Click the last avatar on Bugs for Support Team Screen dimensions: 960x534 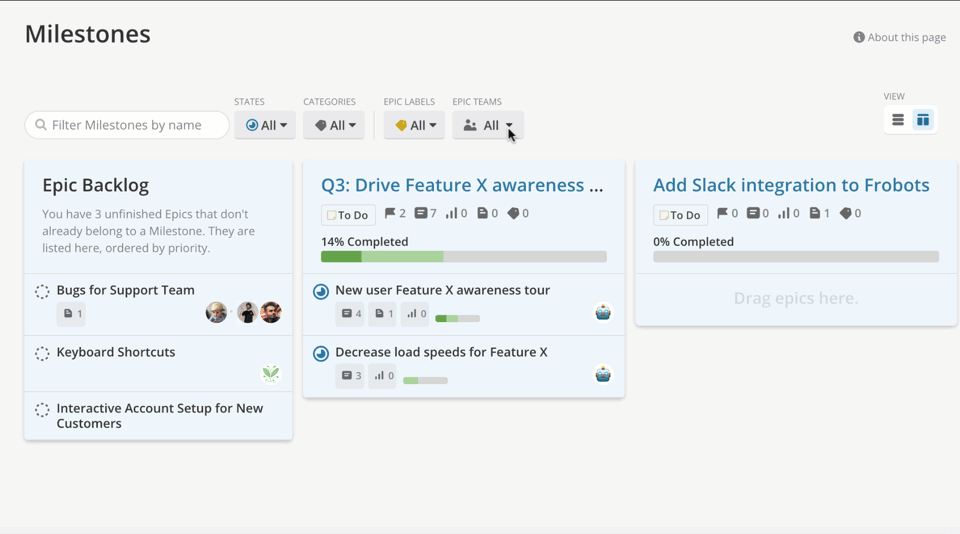[x=271, y=312]
